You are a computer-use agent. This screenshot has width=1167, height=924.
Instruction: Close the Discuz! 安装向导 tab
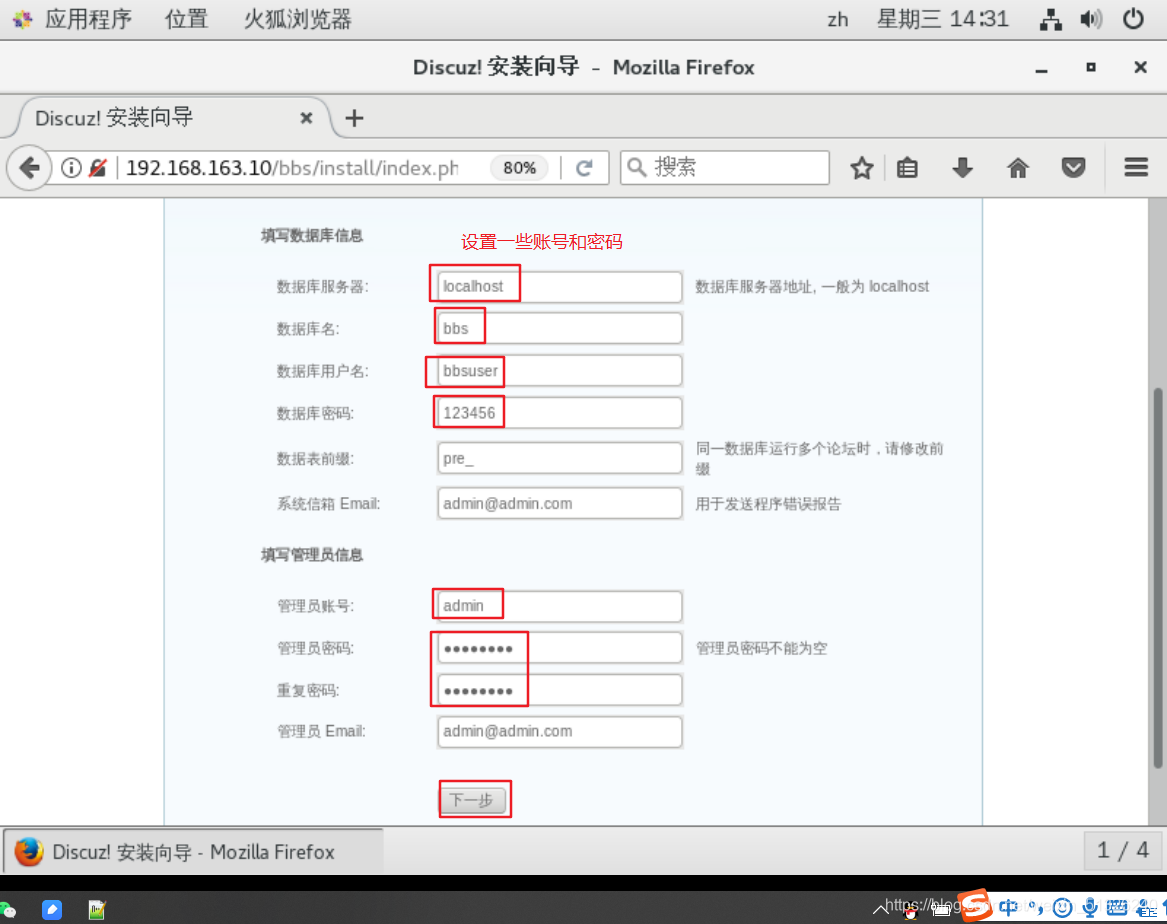coord(306,118)
